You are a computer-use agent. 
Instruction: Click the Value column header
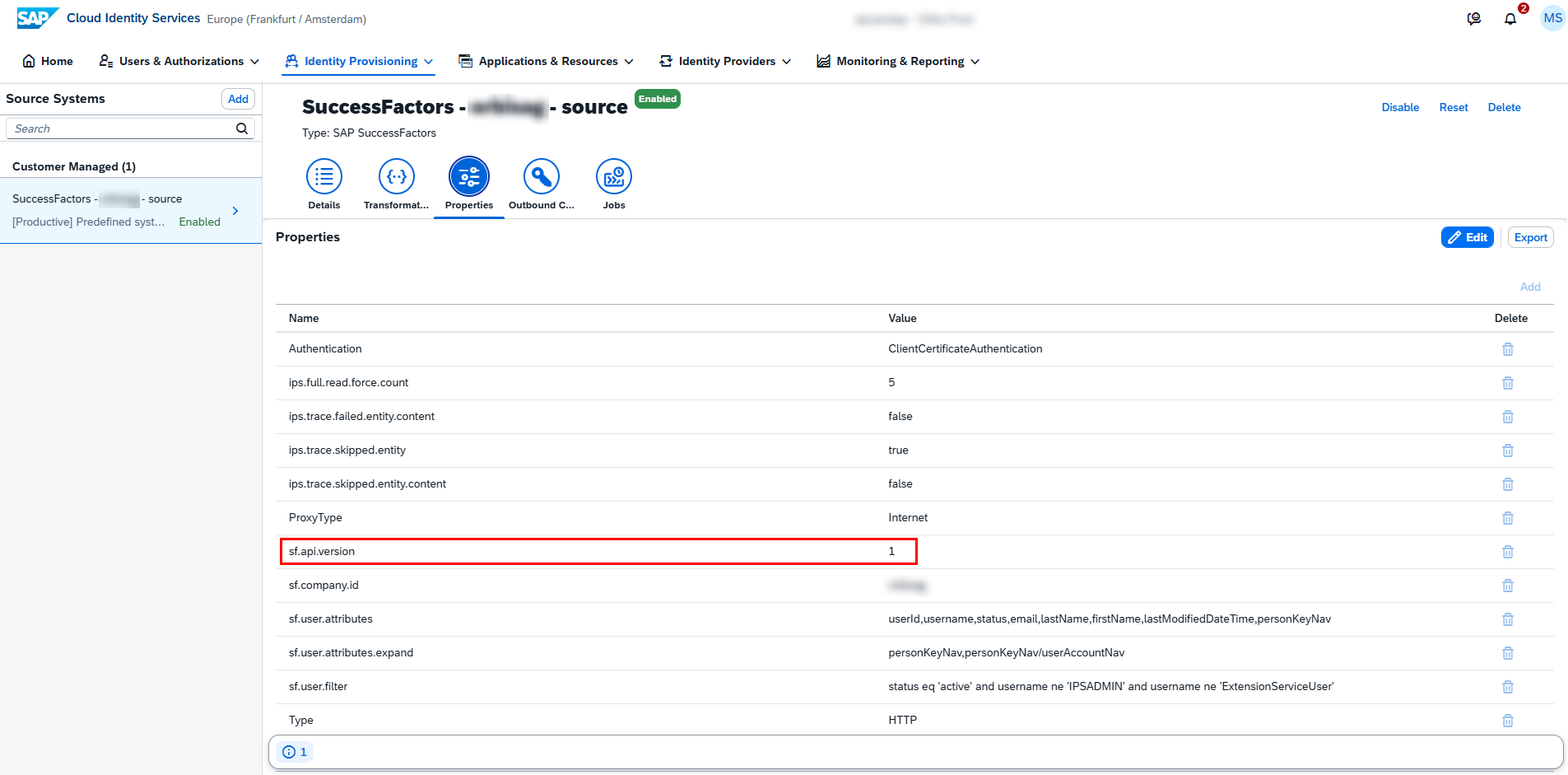902,318
